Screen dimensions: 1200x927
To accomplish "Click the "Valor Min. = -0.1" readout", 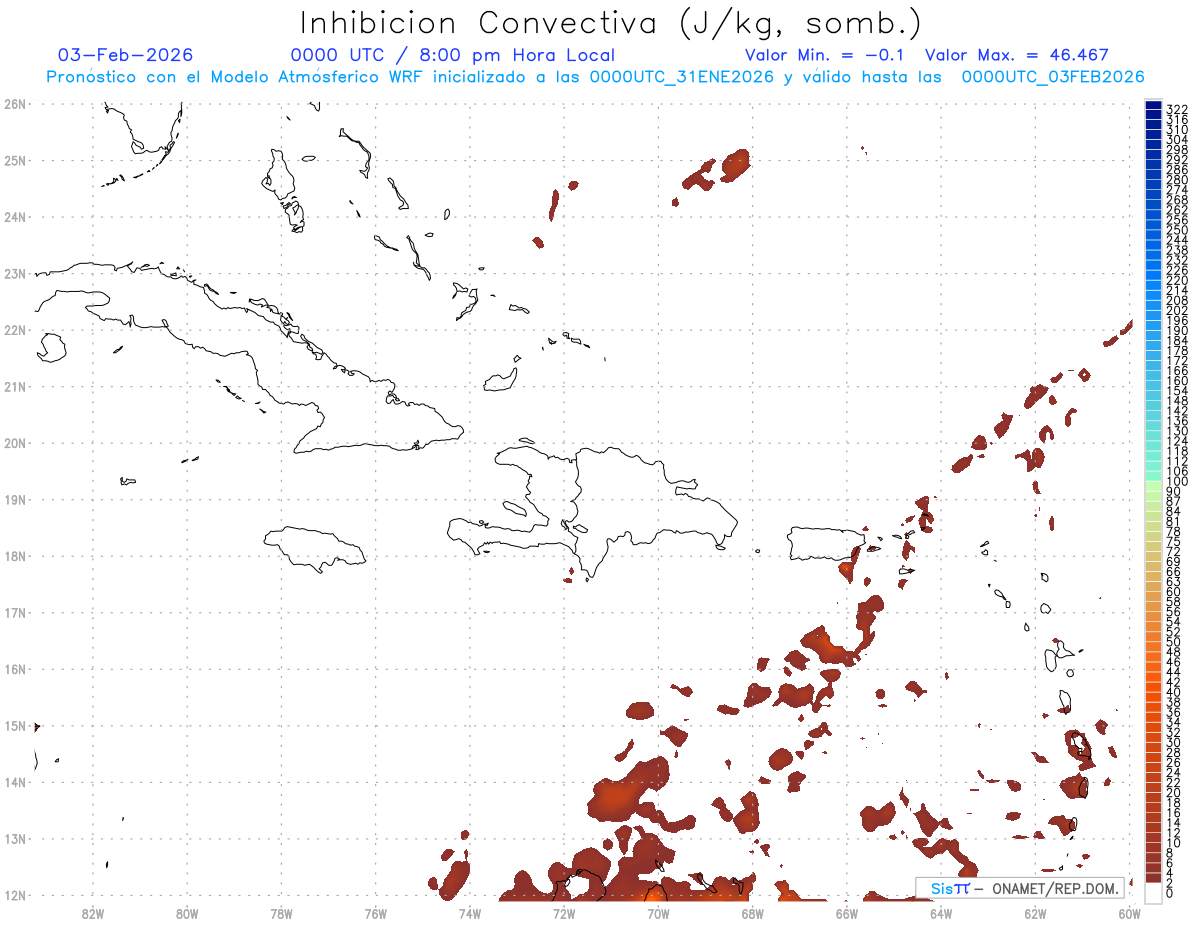I will point(825,55).
